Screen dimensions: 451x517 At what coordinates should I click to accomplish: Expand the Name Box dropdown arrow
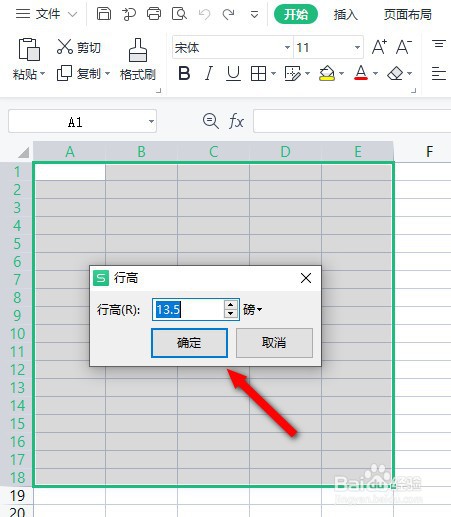tap(151, 121)
